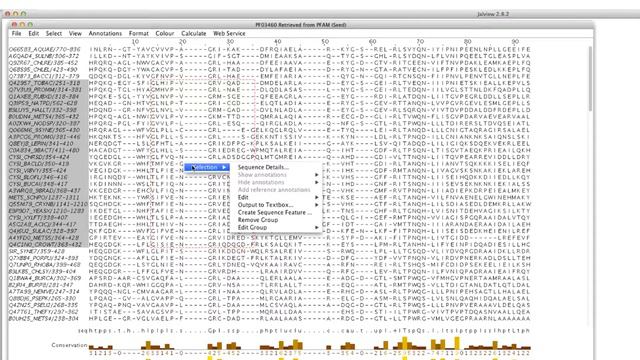Expand the highlighted Selection submenu entry

[x=207, y=167]
